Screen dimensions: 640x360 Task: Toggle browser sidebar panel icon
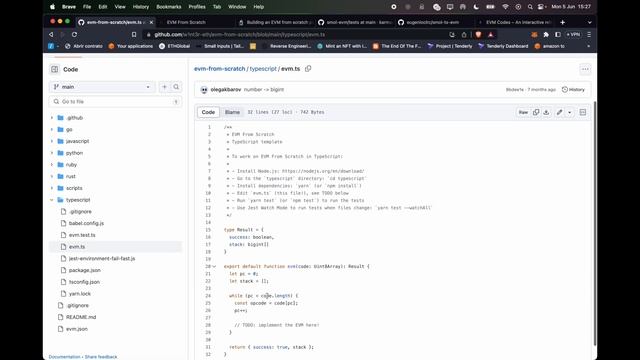tap(558, 35)
